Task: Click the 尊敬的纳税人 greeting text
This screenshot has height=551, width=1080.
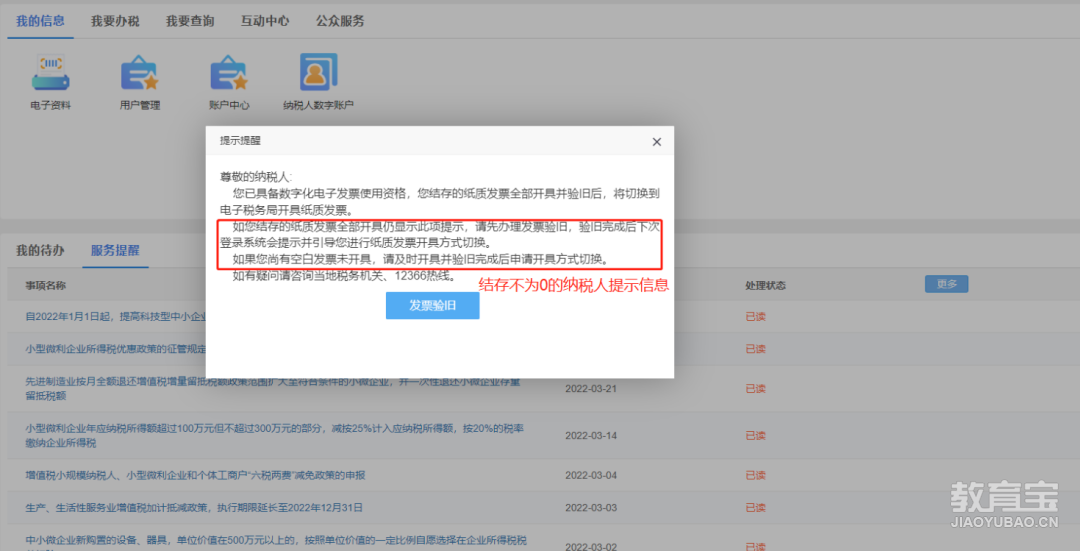Action: pos(256,177)
